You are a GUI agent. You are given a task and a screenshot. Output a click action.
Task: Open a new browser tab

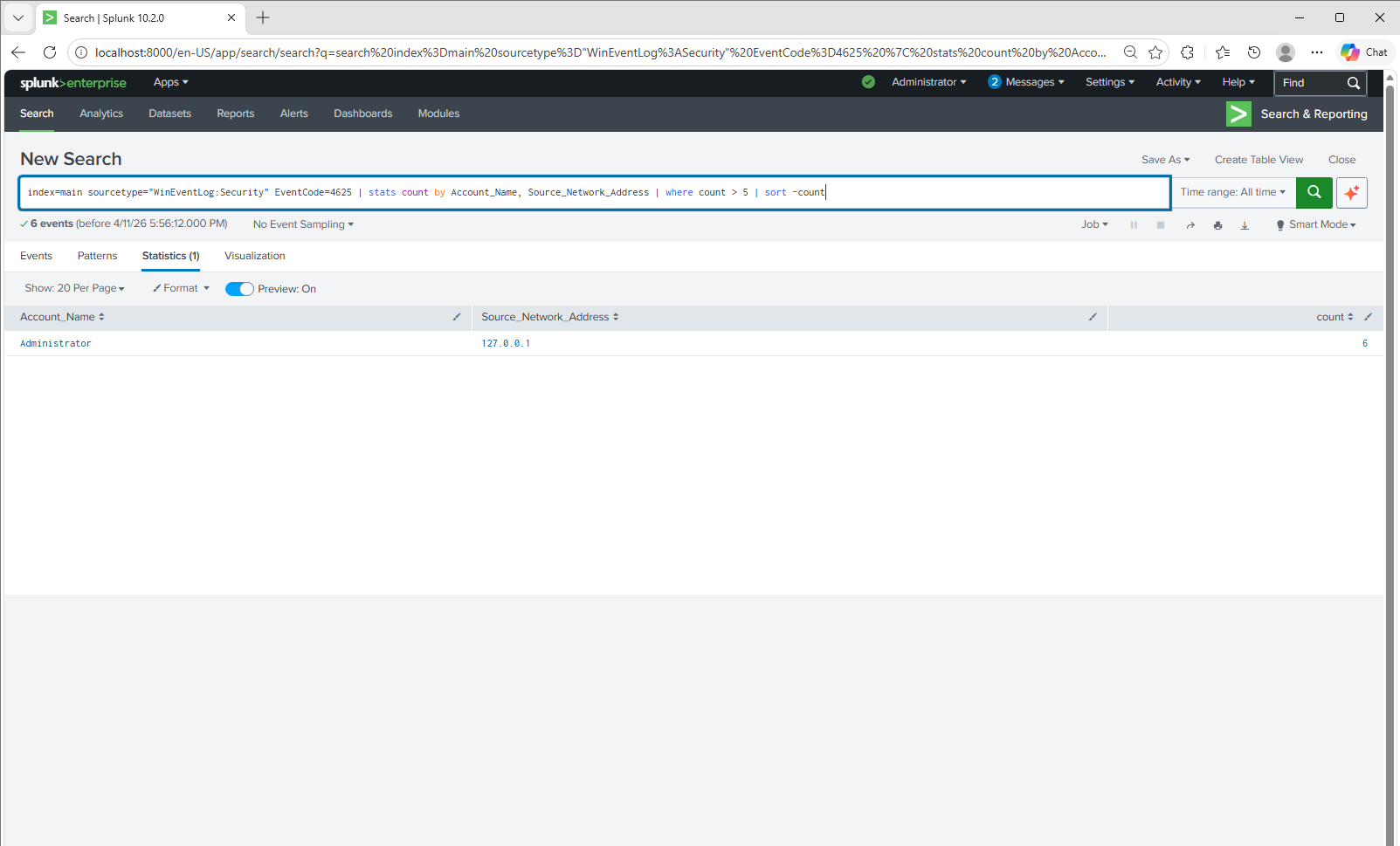pos(263,17)
